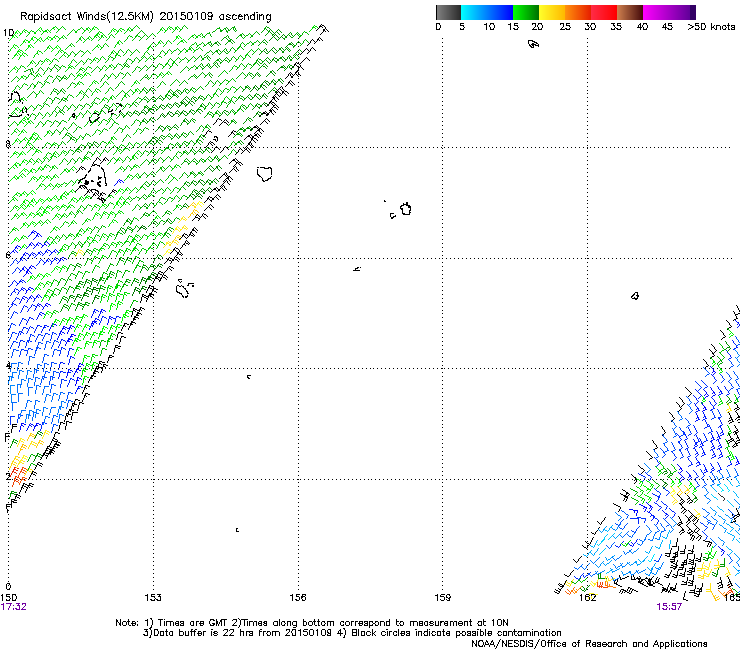Screen dimensions: 740x650
Task: Click the legend tick label 25
Action: pos(565,26)
